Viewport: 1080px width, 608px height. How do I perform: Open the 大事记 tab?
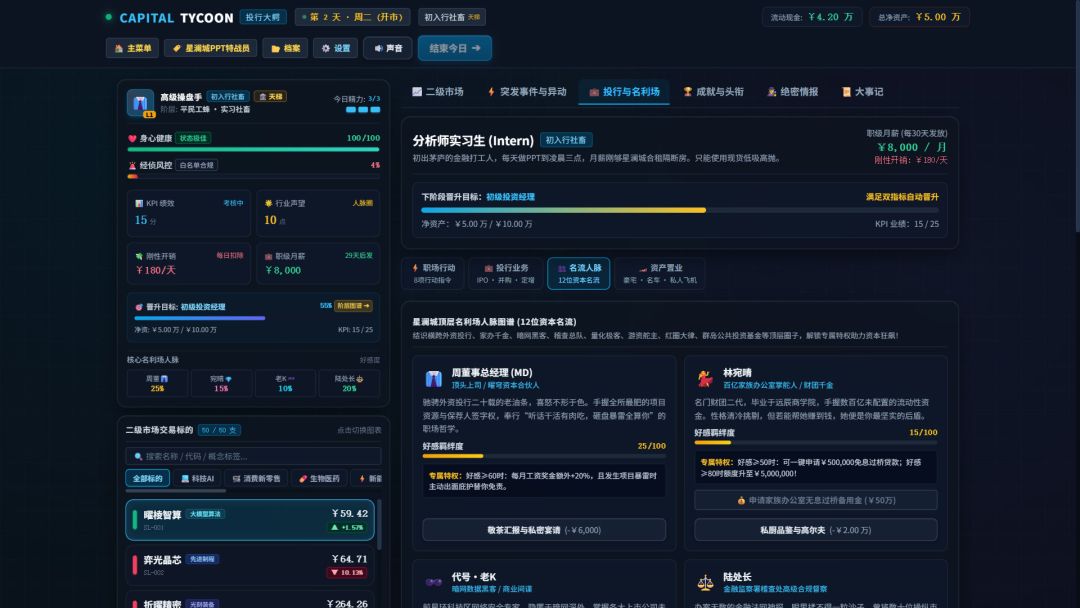862,92
